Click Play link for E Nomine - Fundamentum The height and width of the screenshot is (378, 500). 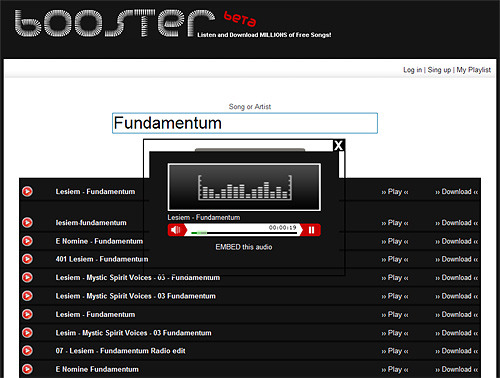coord(395,241)
